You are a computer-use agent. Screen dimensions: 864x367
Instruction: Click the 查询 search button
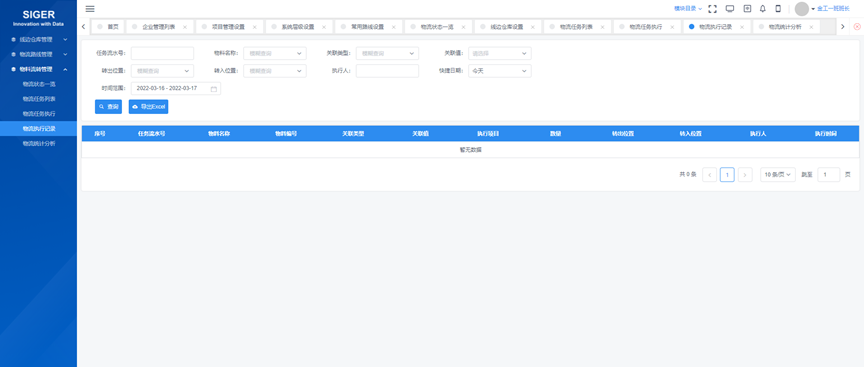[x=108, y=107]
